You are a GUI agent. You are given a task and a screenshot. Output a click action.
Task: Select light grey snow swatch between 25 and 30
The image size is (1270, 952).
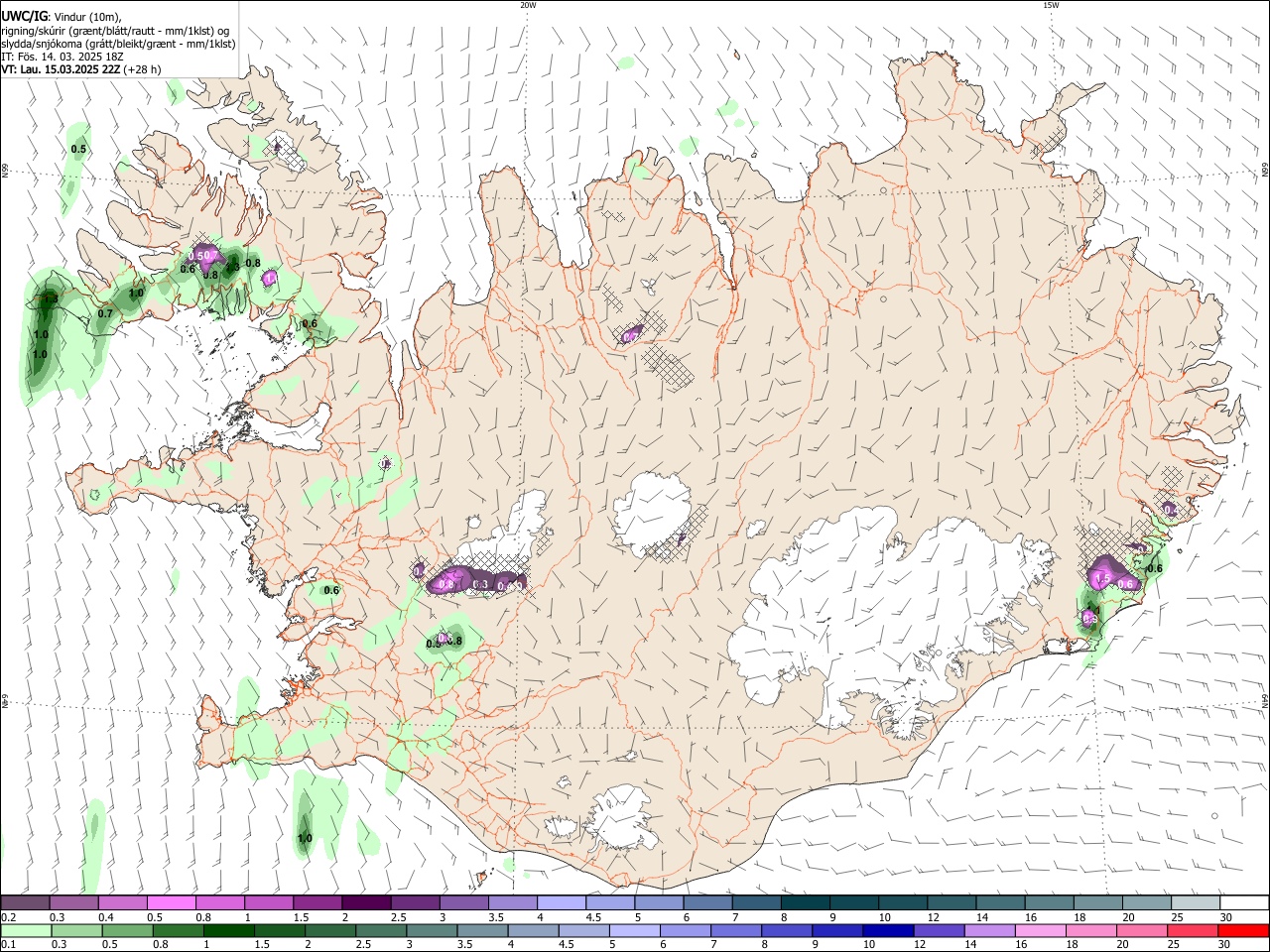pyautogui.click(x=1196, y=902)
